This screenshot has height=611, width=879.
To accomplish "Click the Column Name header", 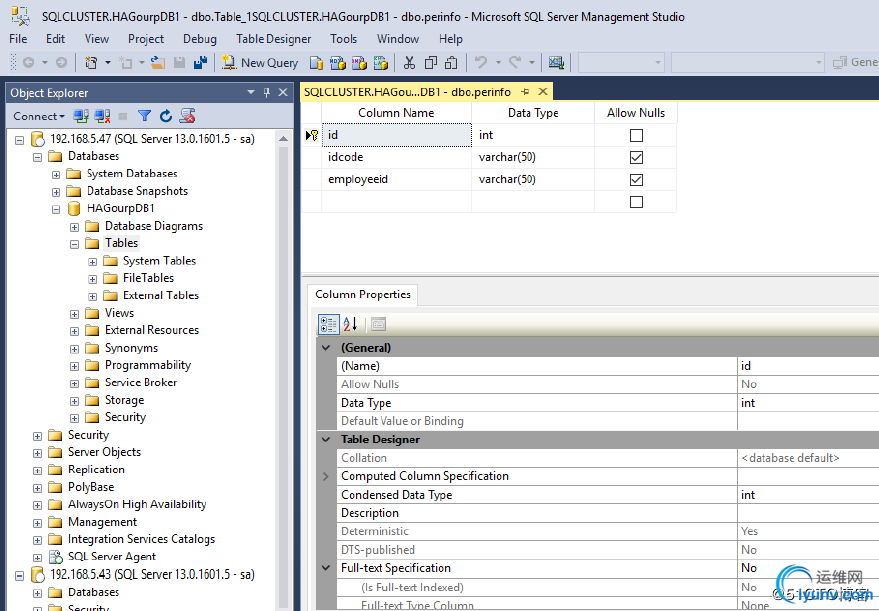I will tap(396, 113).
